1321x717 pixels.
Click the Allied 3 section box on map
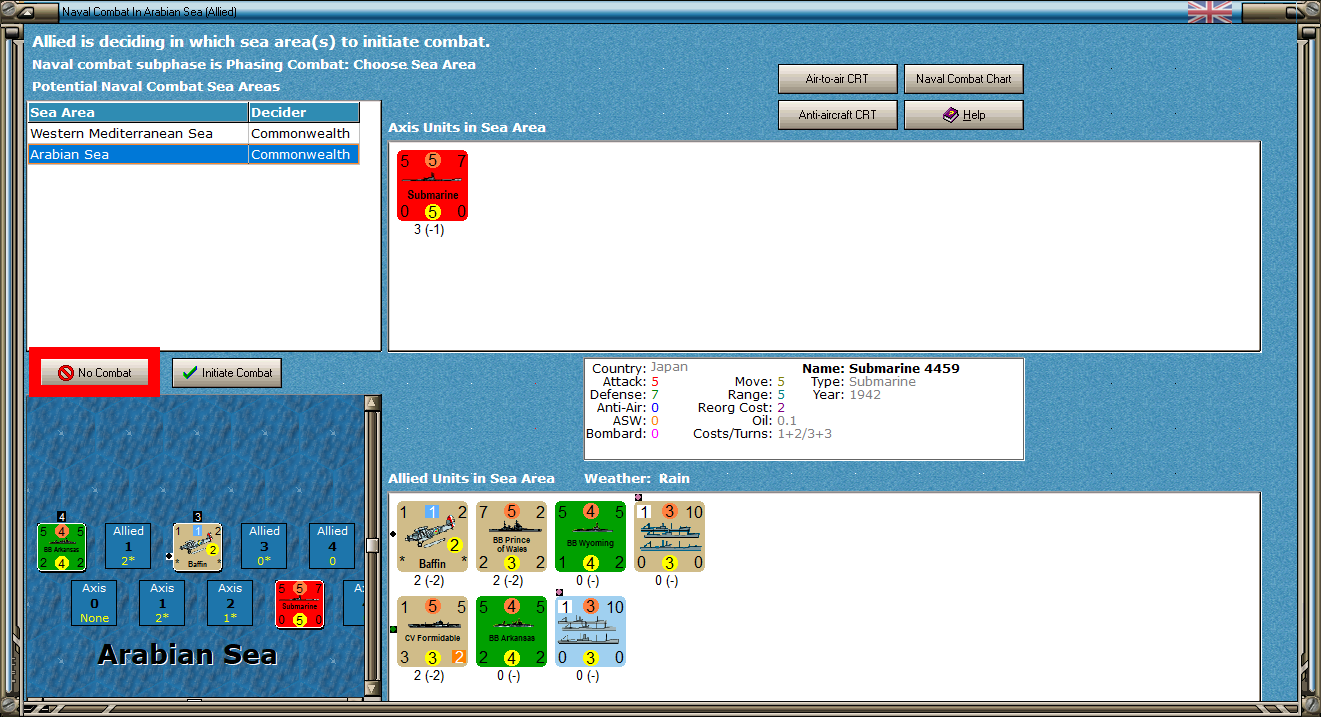click(x=264, y=547)
